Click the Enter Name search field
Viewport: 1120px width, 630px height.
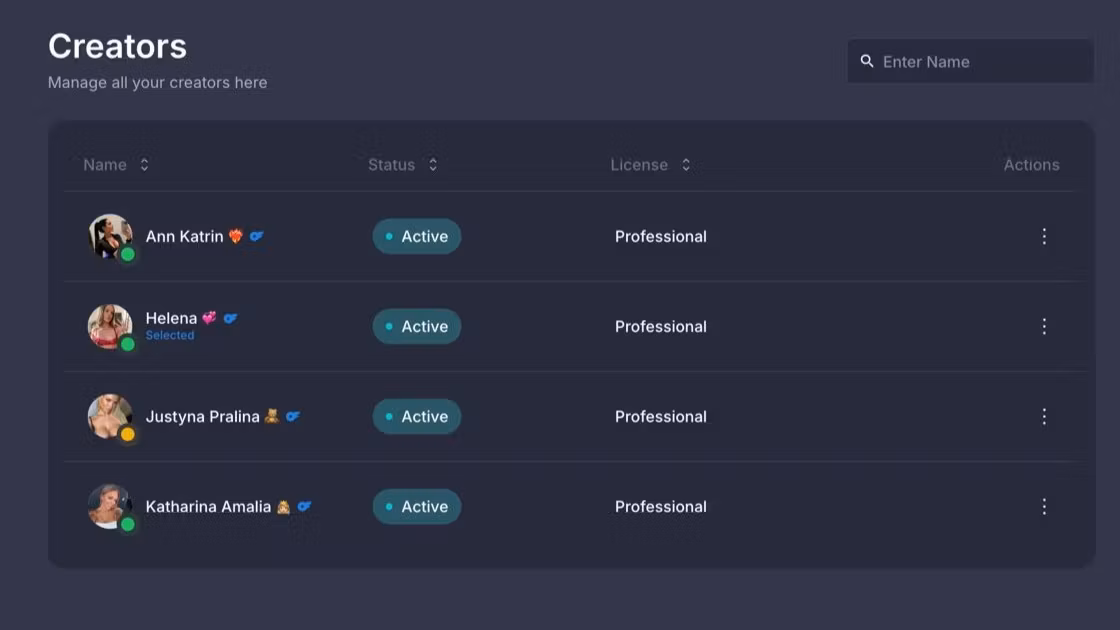point(980,62)
